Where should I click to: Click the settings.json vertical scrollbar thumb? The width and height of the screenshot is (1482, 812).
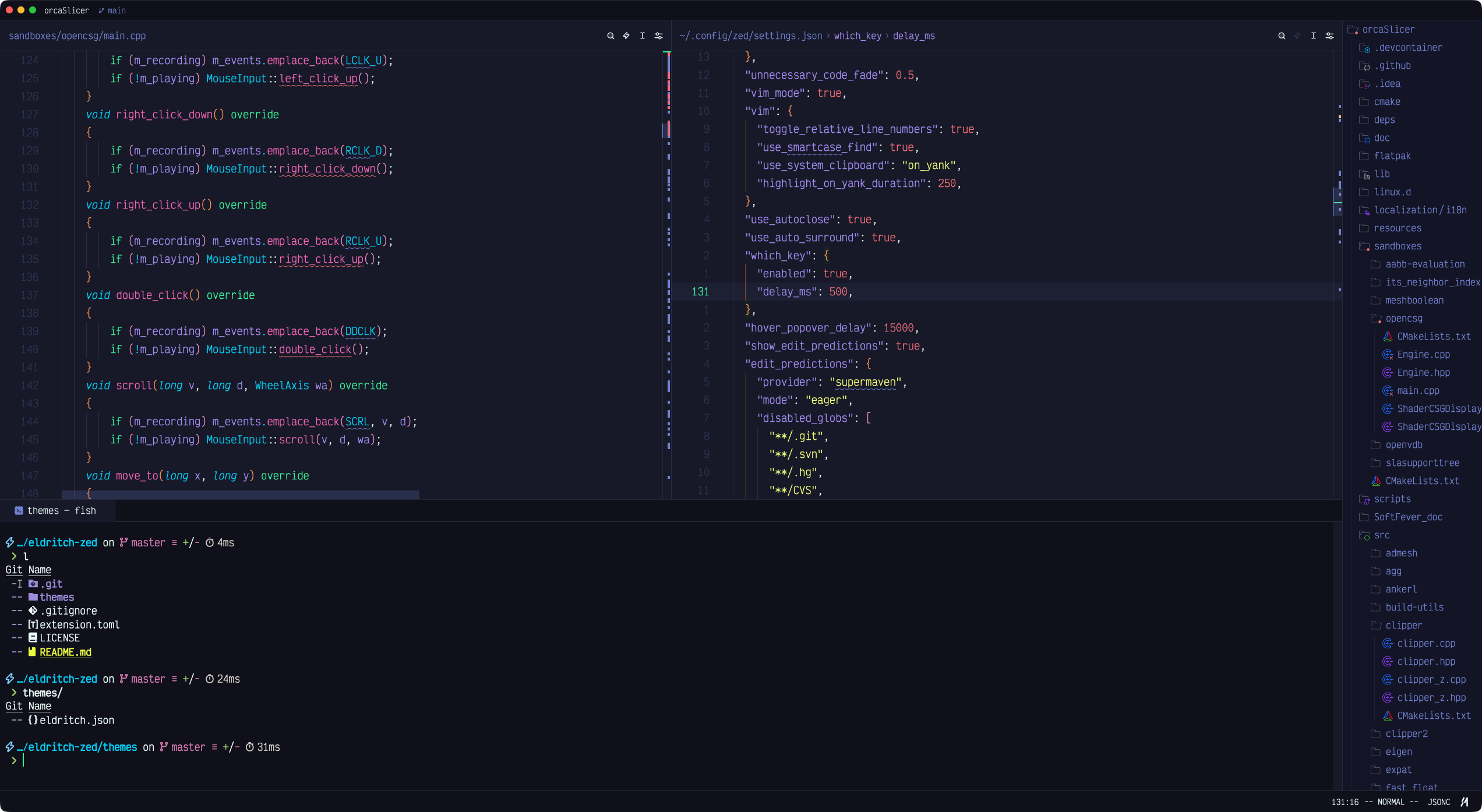click(1338, 202)
